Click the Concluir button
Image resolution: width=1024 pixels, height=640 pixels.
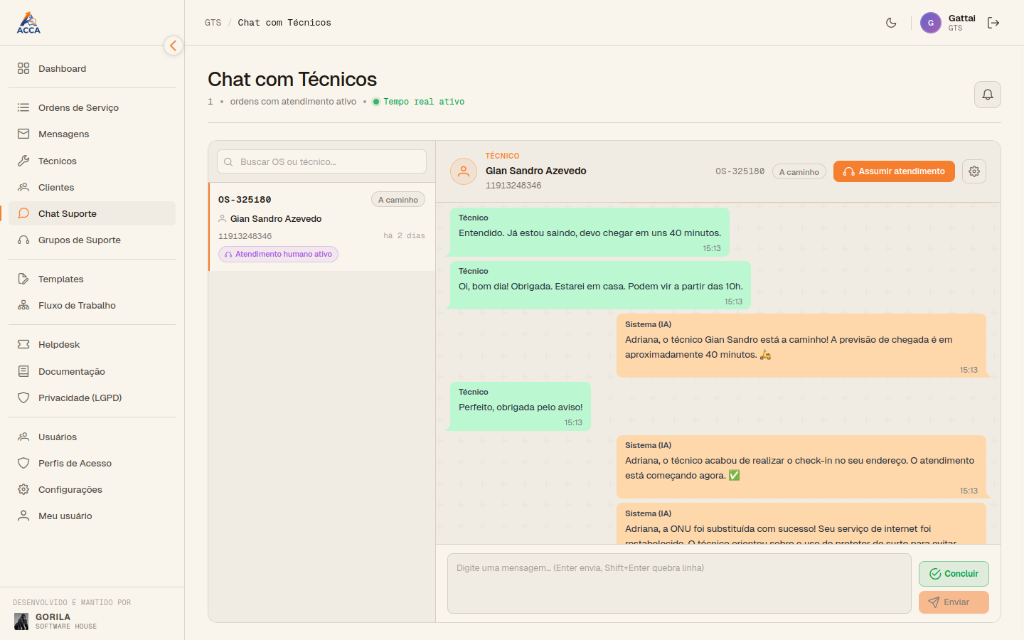(953, 573)
